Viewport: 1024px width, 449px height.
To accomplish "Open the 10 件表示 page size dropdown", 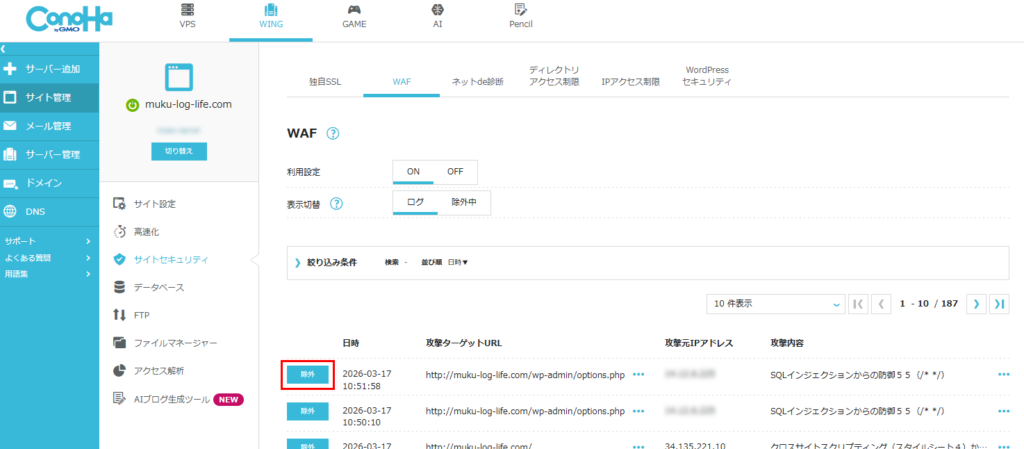I will pyautogui.click(x=775, y=303).
